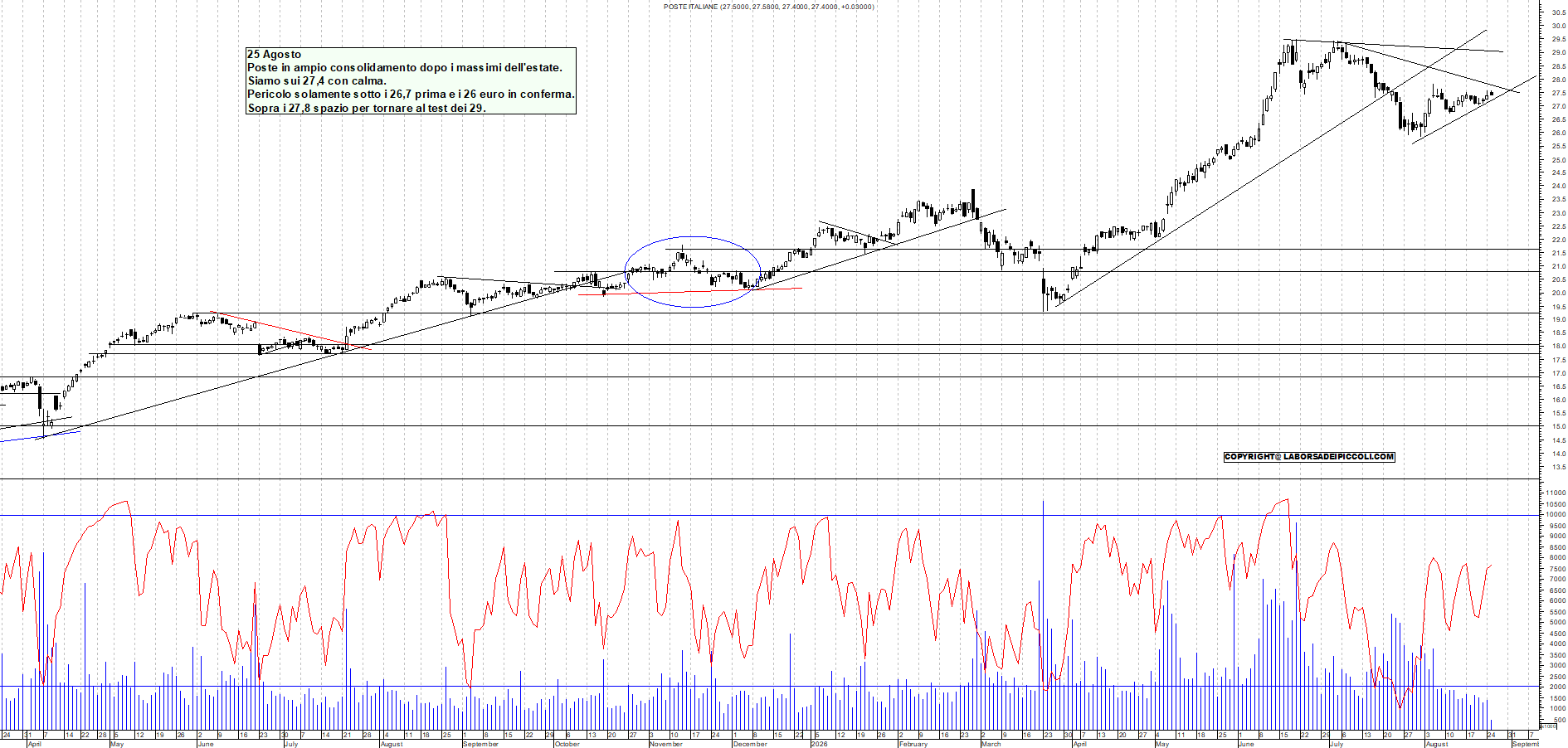Click the 23.5 price axis label
Viewport: 1568px width, 748px height.
[x=1558, y=200]
